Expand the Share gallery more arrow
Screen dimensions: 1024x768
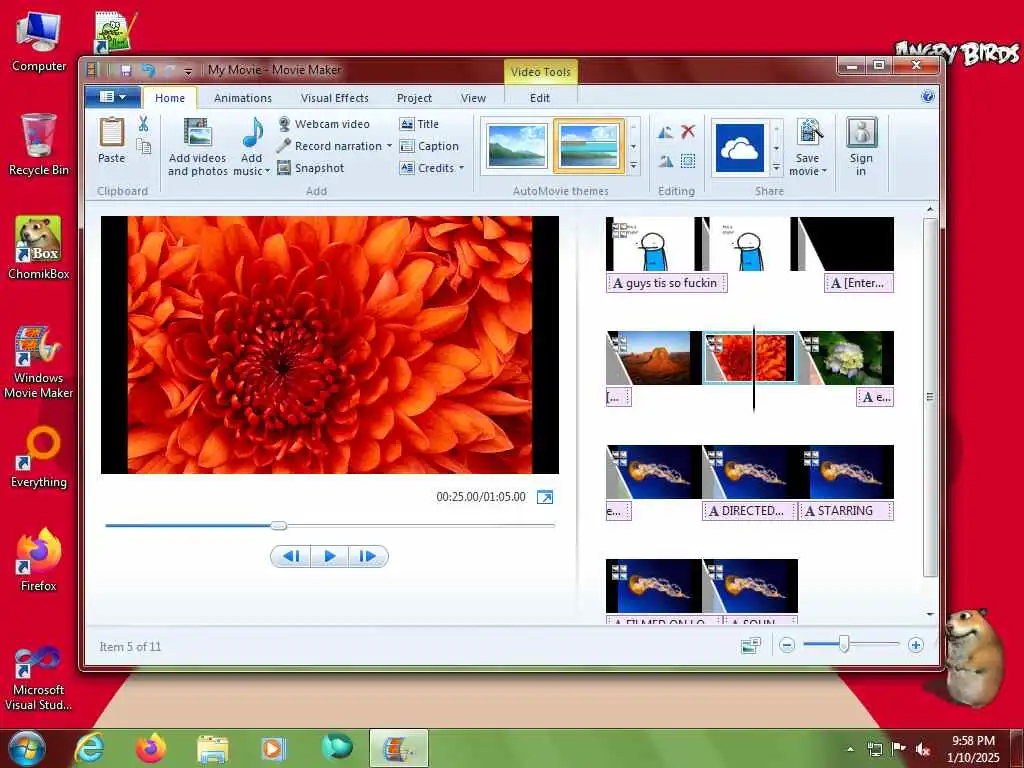point(776,168)
